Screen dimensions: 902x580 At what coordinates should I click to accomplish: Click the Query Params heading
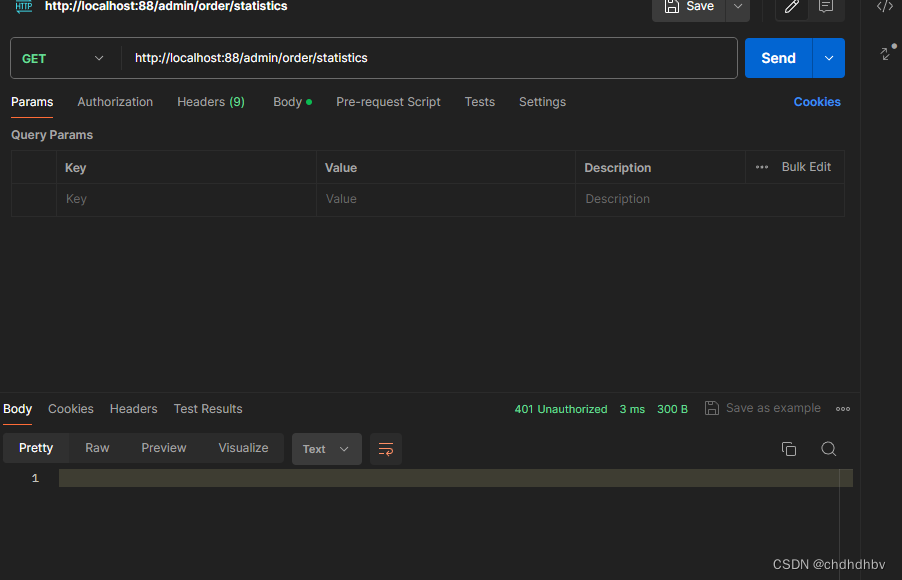52,135
